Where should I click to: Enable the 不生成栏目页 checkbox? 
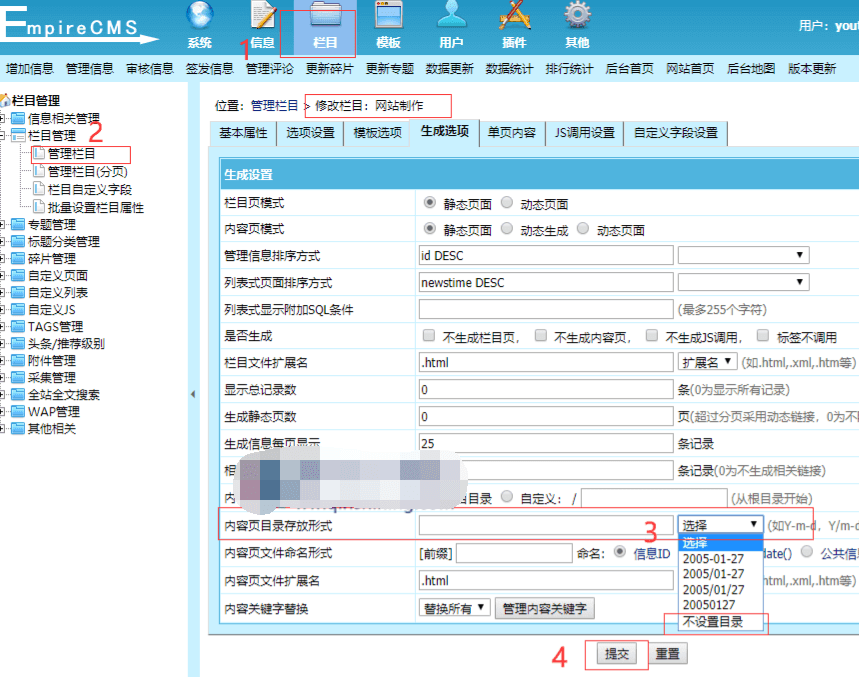pos(430,336)
